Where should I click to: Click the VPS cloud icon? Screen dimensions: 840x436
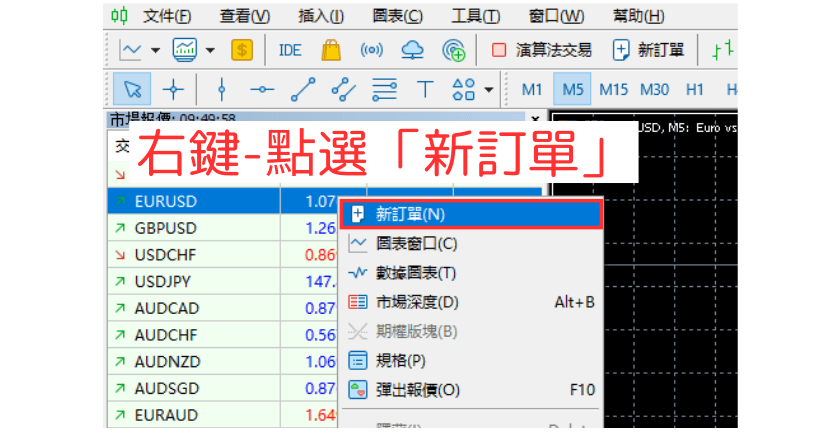coord(412,50)
